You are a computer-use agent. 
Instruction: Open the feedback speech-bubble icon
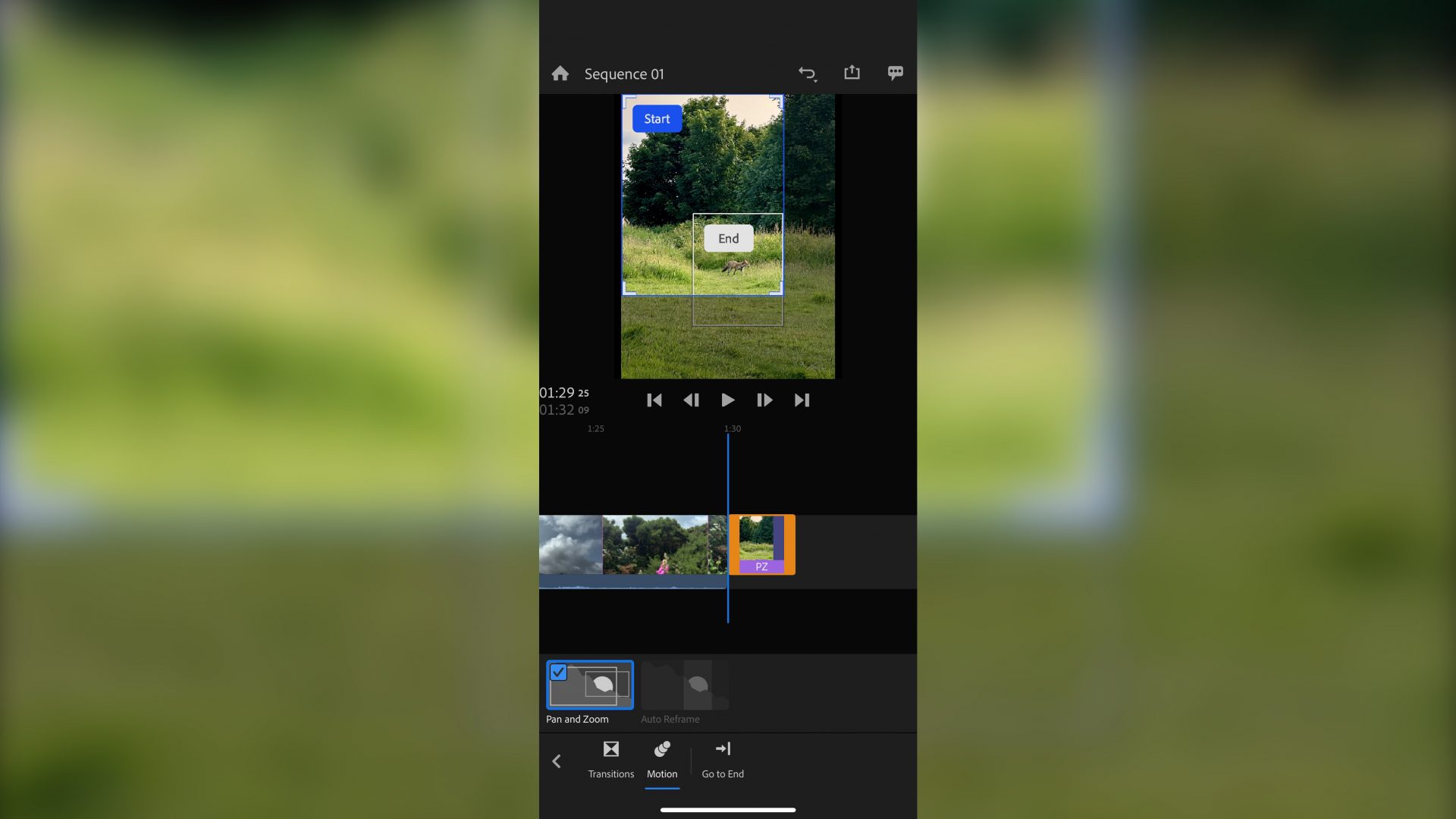[x=895, y=73]
